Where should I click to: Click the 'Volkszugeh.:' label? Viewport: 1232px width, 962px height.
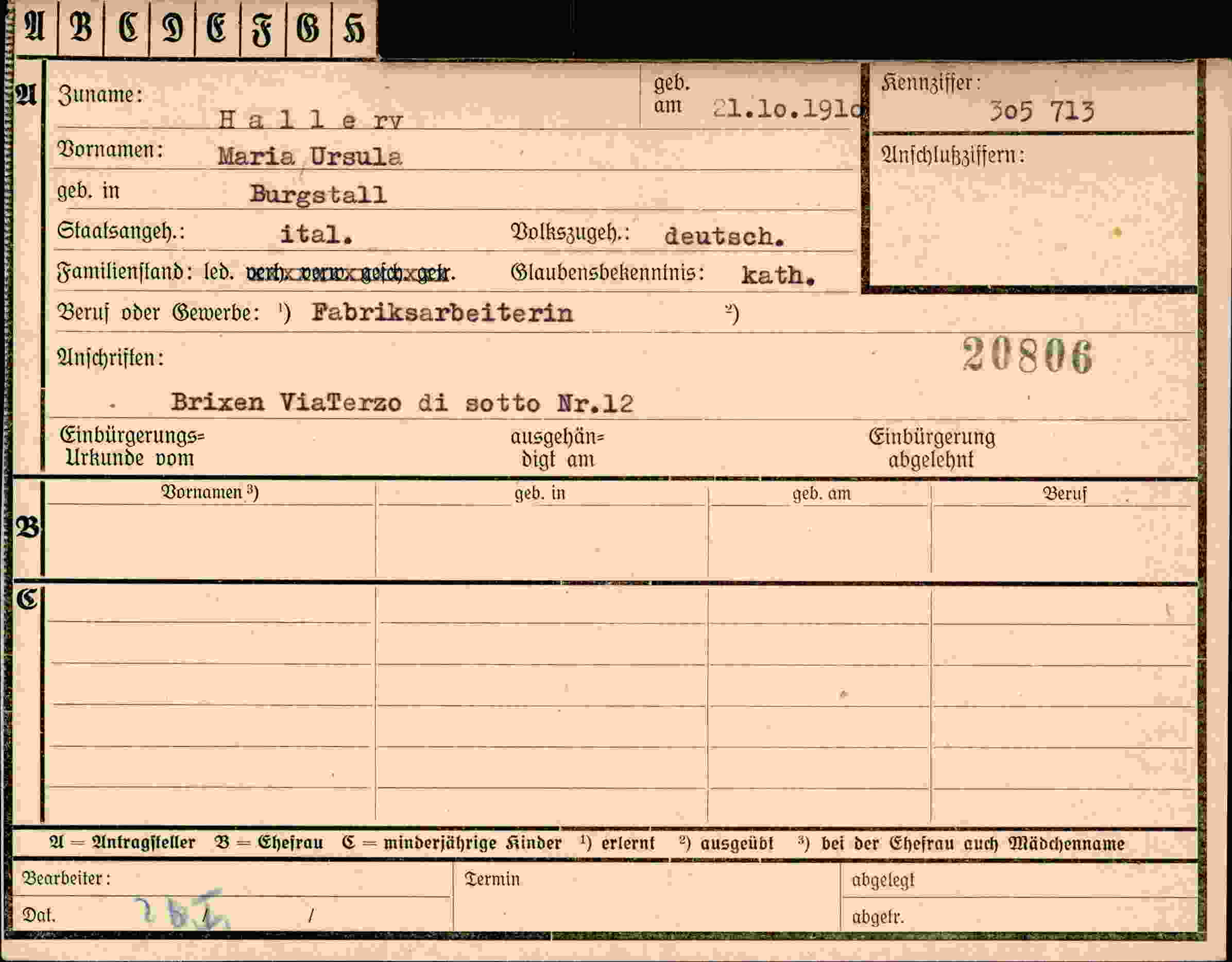pos(570,232)
